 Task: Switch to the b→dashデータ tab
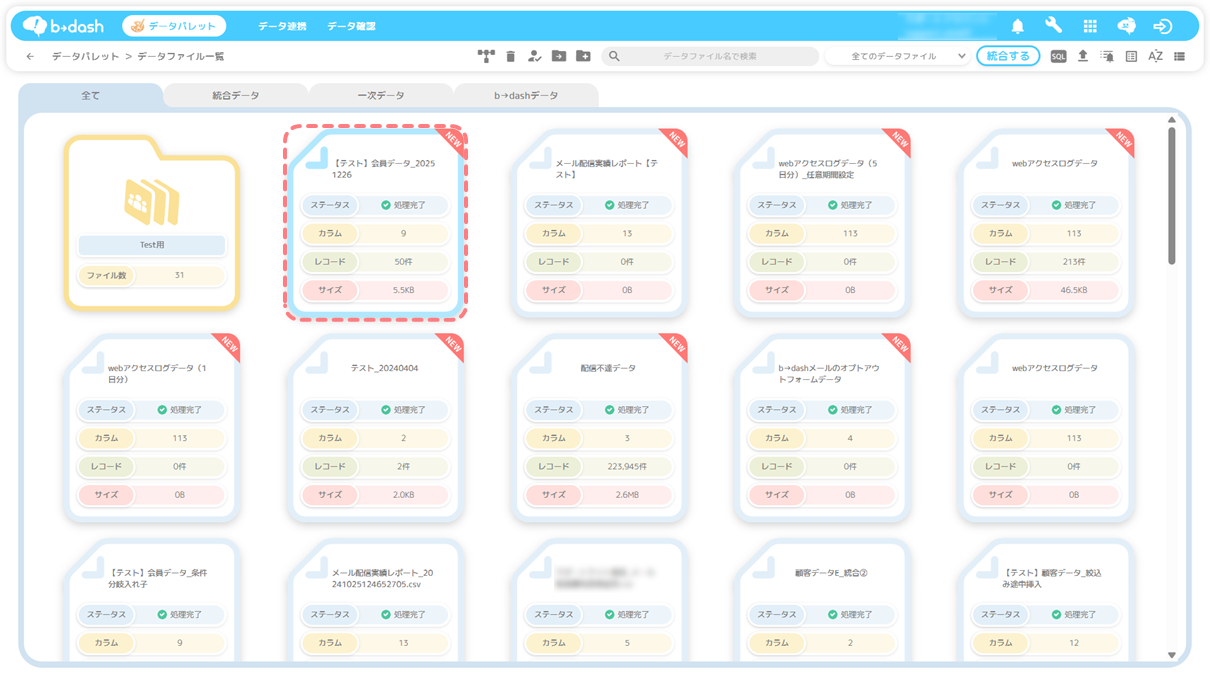[526, 96]
